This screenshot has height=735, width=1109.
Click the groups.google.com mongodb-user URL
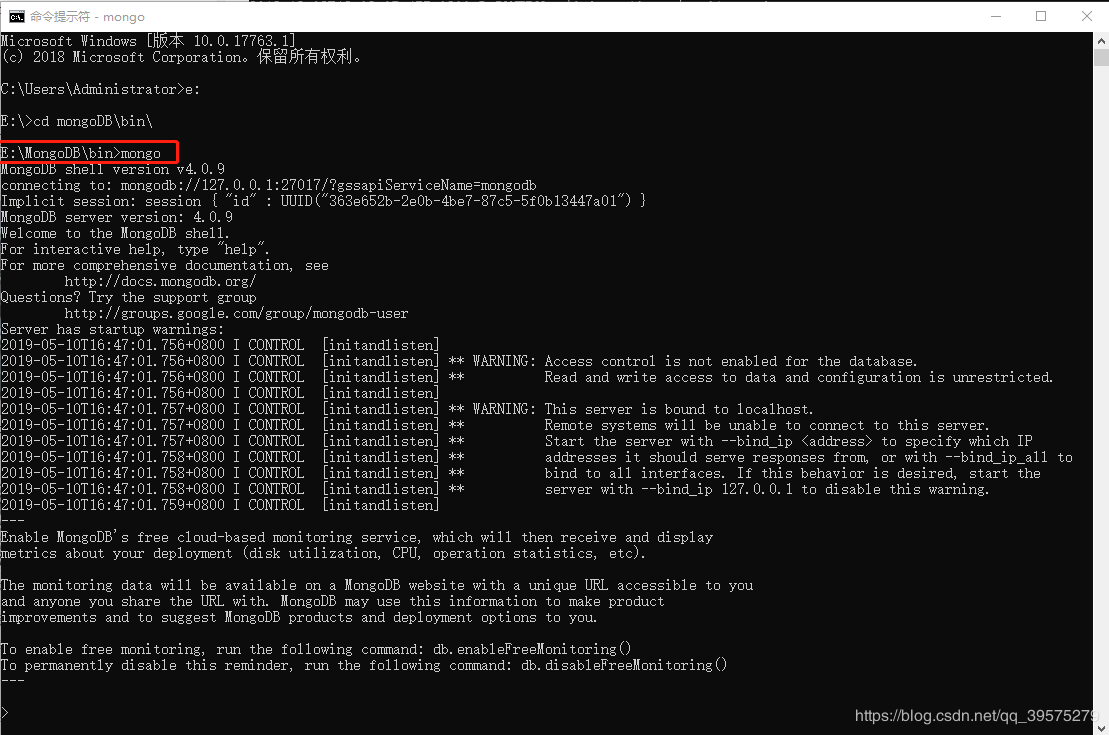coord(236,313)
